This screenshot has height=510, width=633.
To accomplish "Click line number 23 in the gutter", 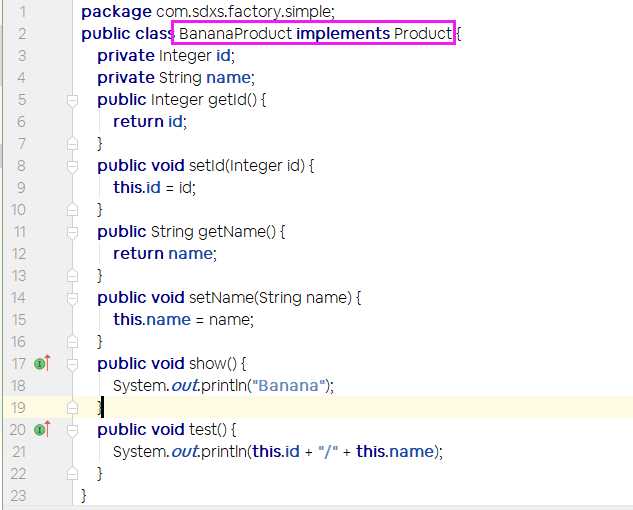I will pyautogui.click(x=18, y=495).
